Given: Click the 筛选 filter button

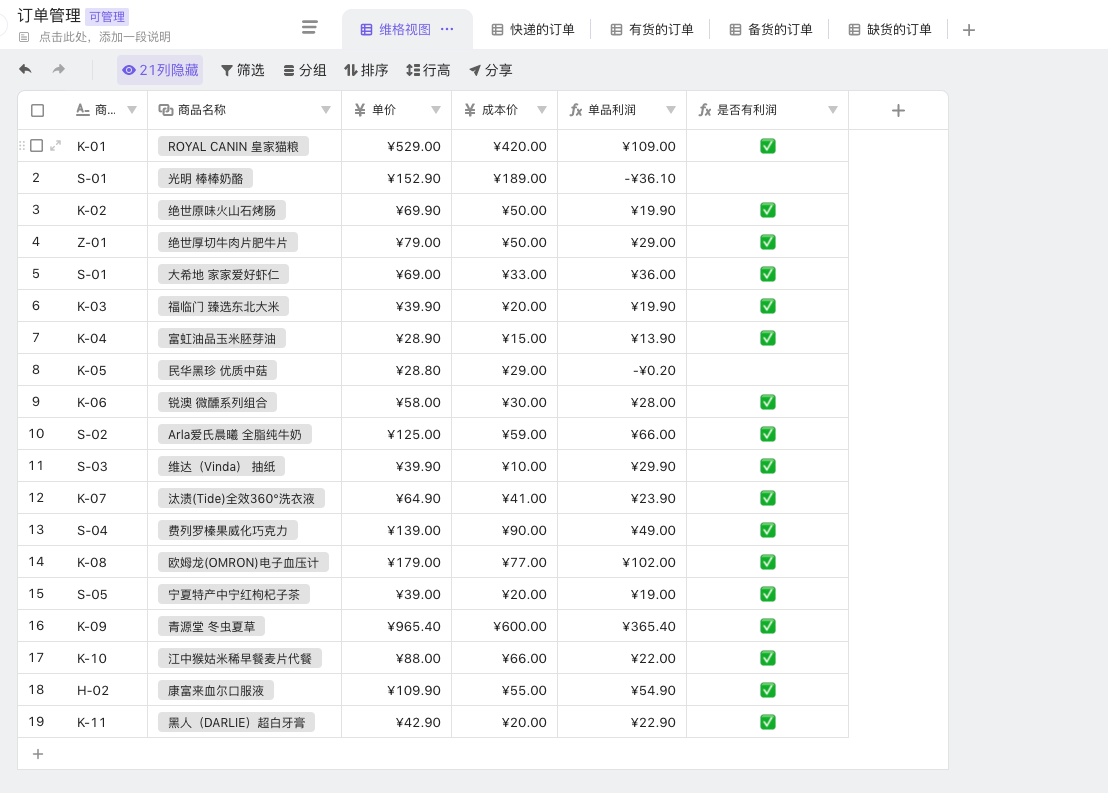Looking at the screenshot, I should pyautogui.click(x=242, y=70).
